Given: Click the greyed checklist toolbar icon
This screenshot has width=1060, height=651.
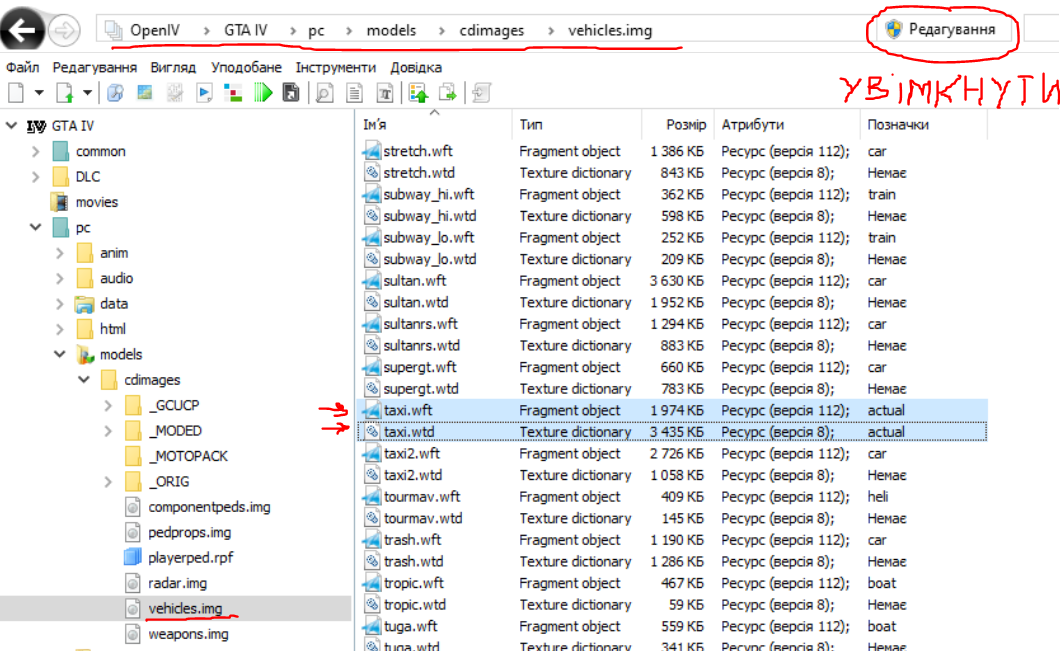Looking at the screenshot, I should (174, 93).
